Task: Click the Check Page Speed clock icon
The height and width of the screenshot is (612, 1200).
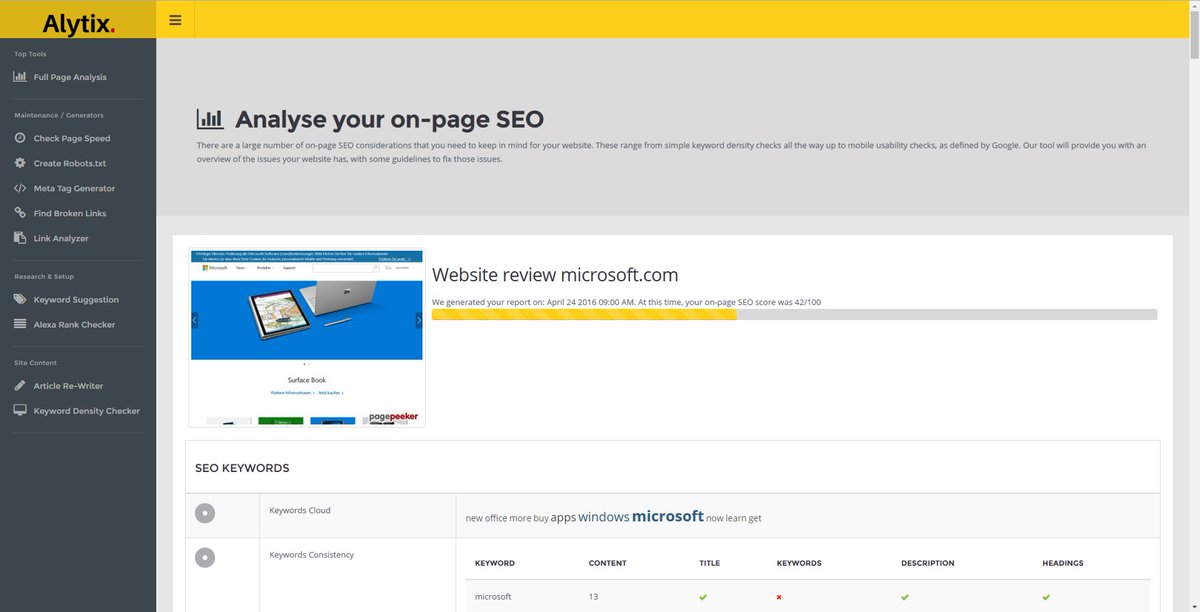Action: tap(20, 138)
